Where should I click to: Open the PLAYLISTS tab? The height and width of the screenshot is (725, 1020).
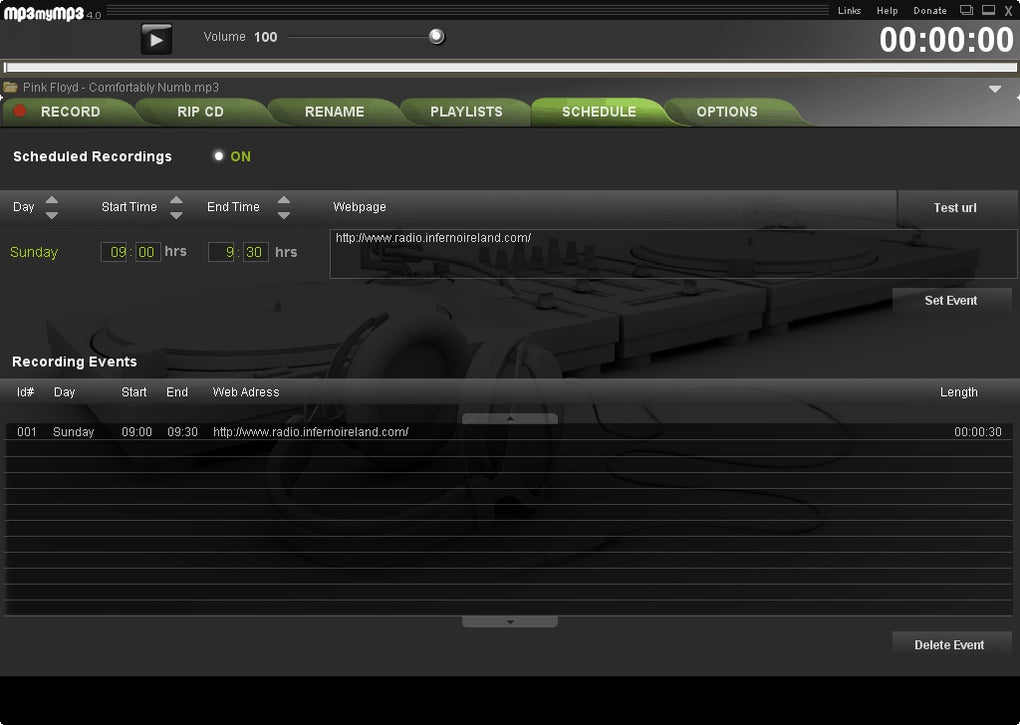coord(466,112)
